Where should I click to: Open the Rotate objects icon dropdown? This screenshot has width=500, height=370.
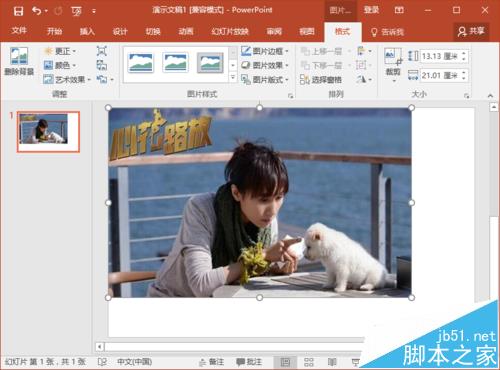click(364, 79)
